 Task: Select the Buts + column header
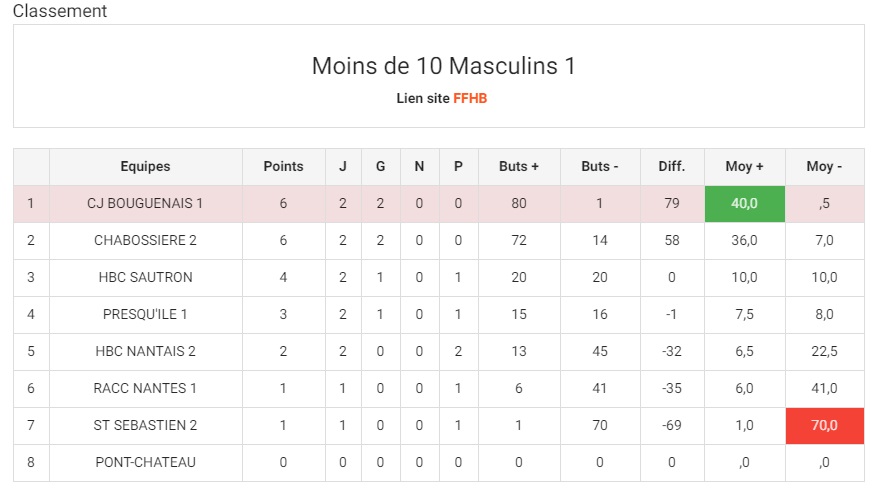(x=518, y=166)
